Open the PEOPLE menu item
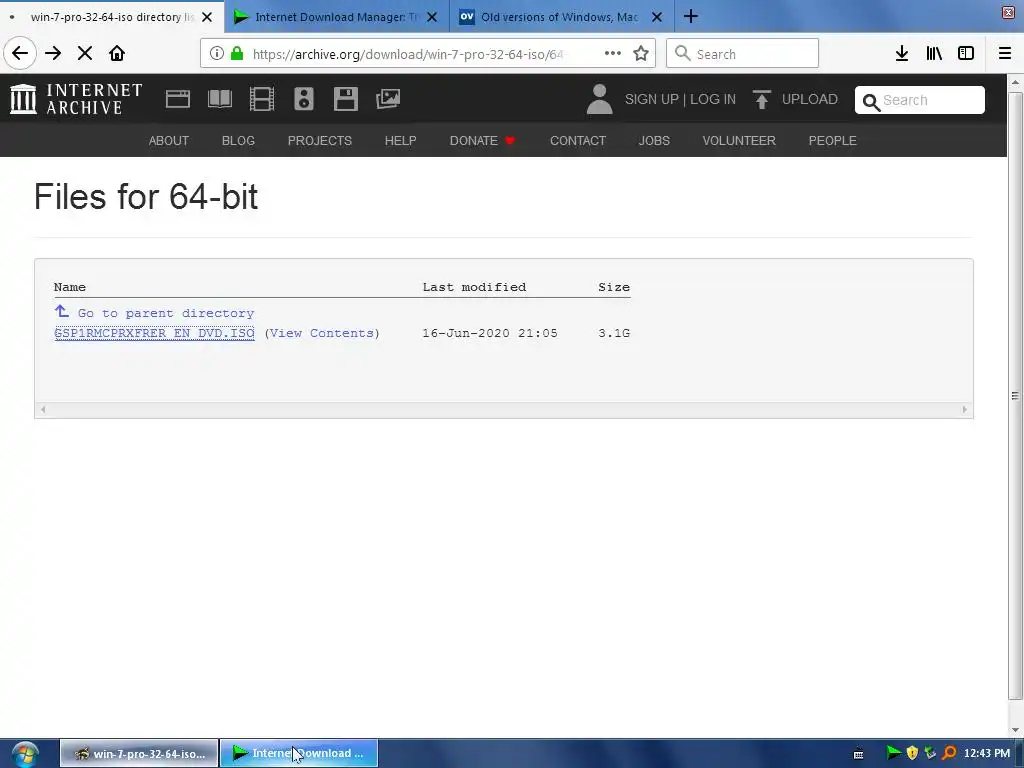Screen dimensions: 1024x768 (x=833, y=140)
